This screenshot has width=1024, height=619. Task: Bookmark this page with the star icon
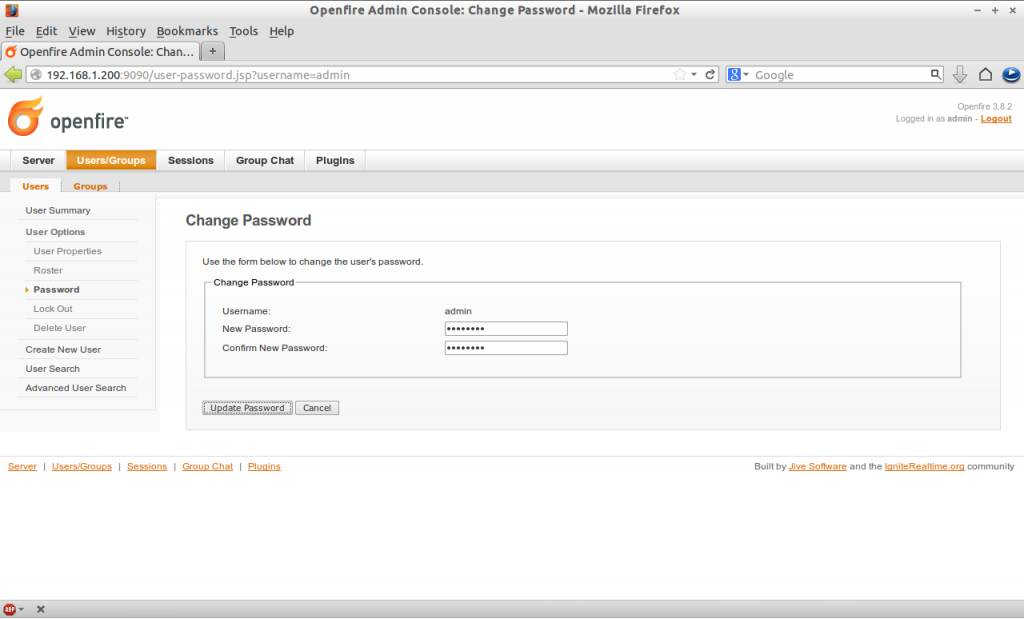[680, 74]
